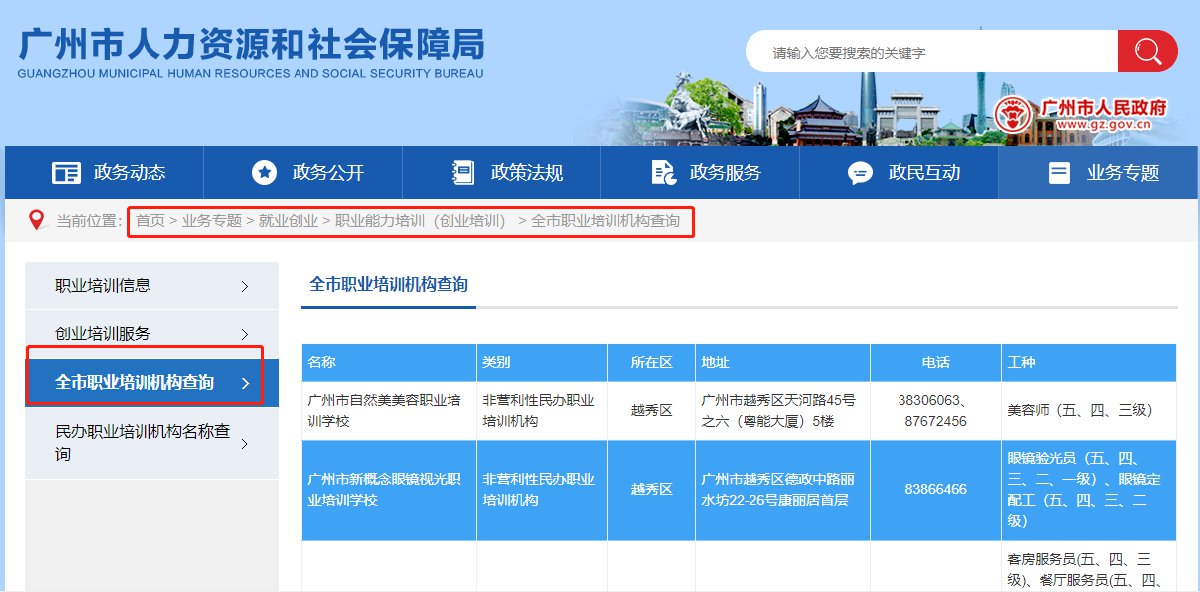
Task: Click the 业务专题 list icon
Action: [x=1059, y=173]
